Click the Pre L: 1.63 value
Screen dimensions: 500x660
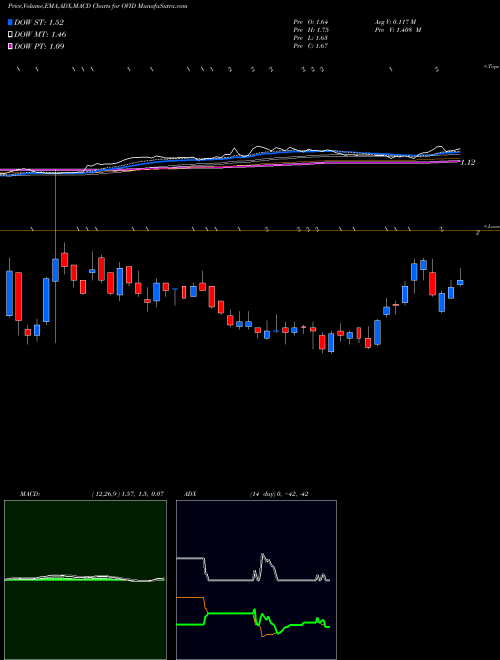[x=311, y=38]
